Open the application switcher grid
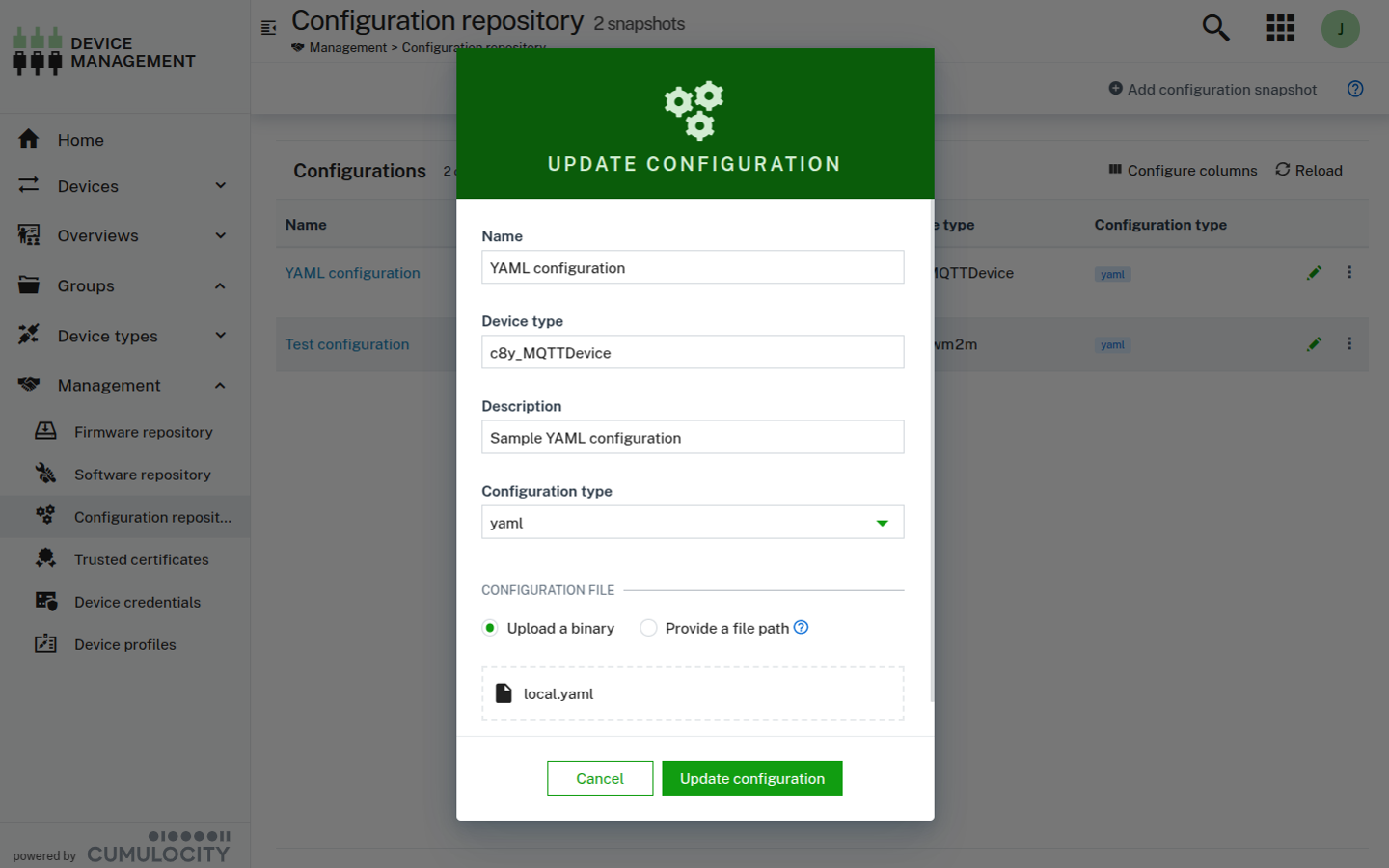 (1280, 28)
